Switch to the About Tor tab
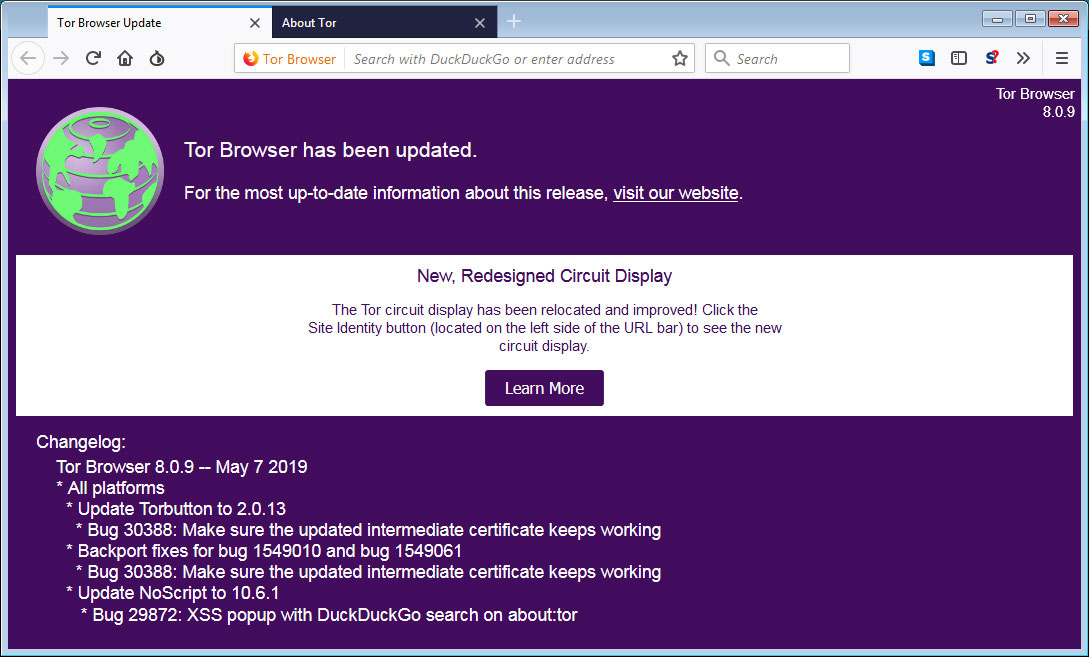The height and width of the screenshot is (657, 1089). (385, 23)
